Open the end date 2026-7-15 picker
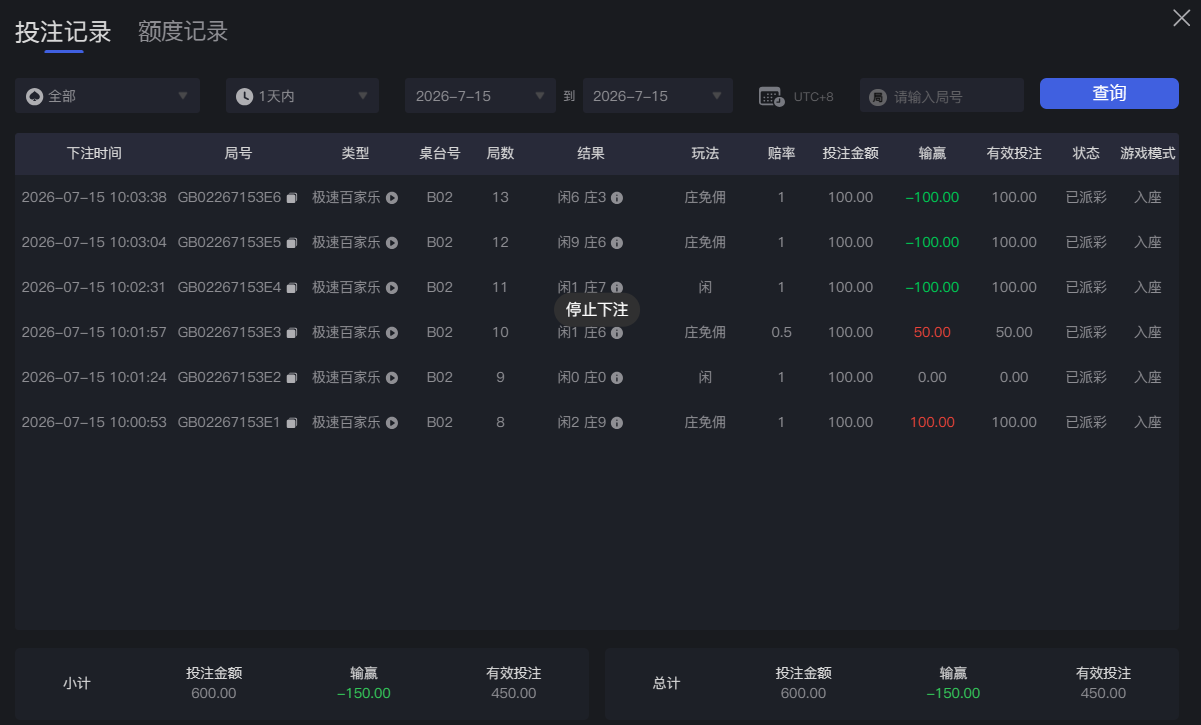This screenshot has width=1201, height=725. click(x=658, y=96)
